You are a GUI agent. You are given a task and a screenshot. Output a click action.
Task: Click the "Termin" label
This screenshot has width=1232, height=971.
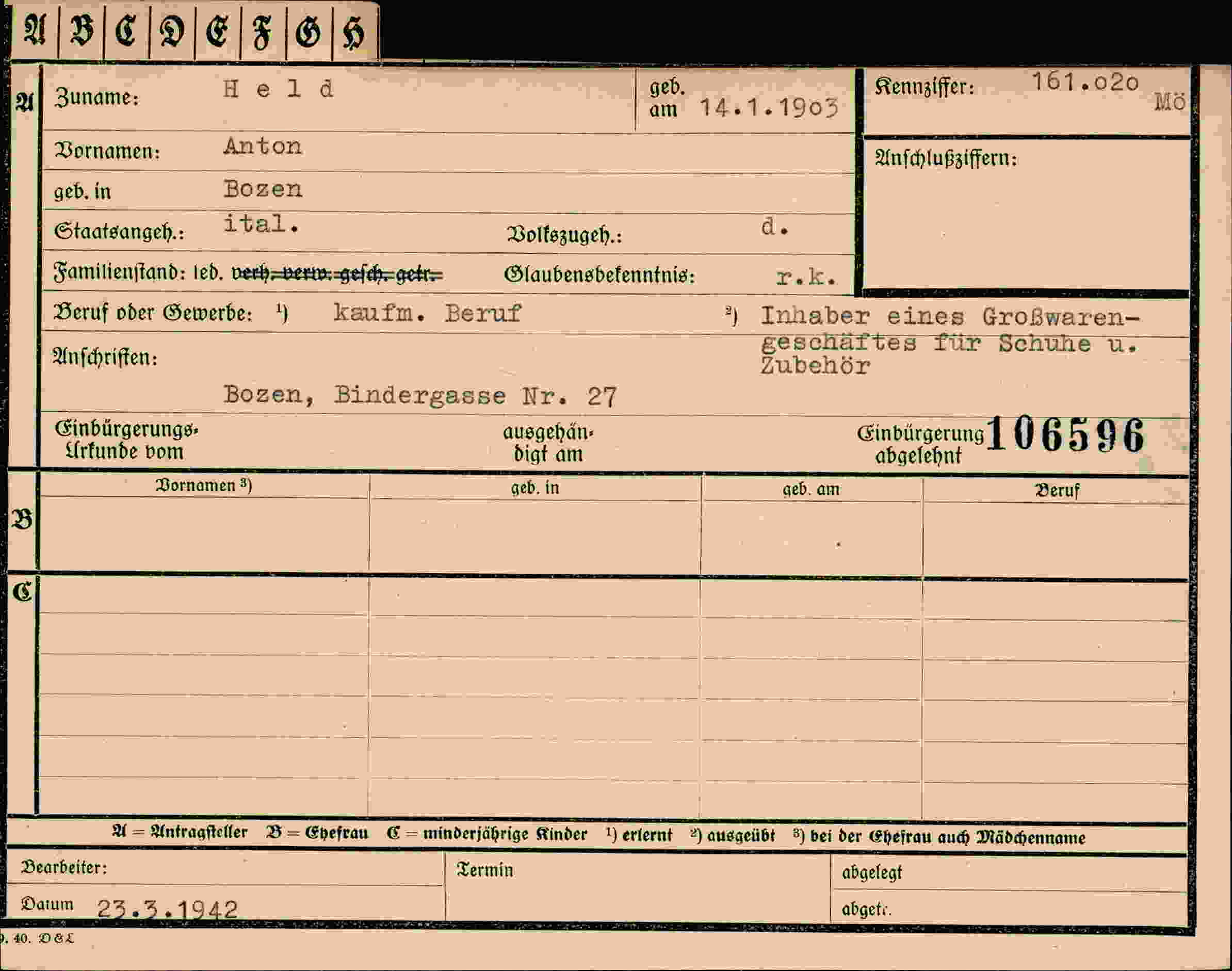(x=484, y=870)
